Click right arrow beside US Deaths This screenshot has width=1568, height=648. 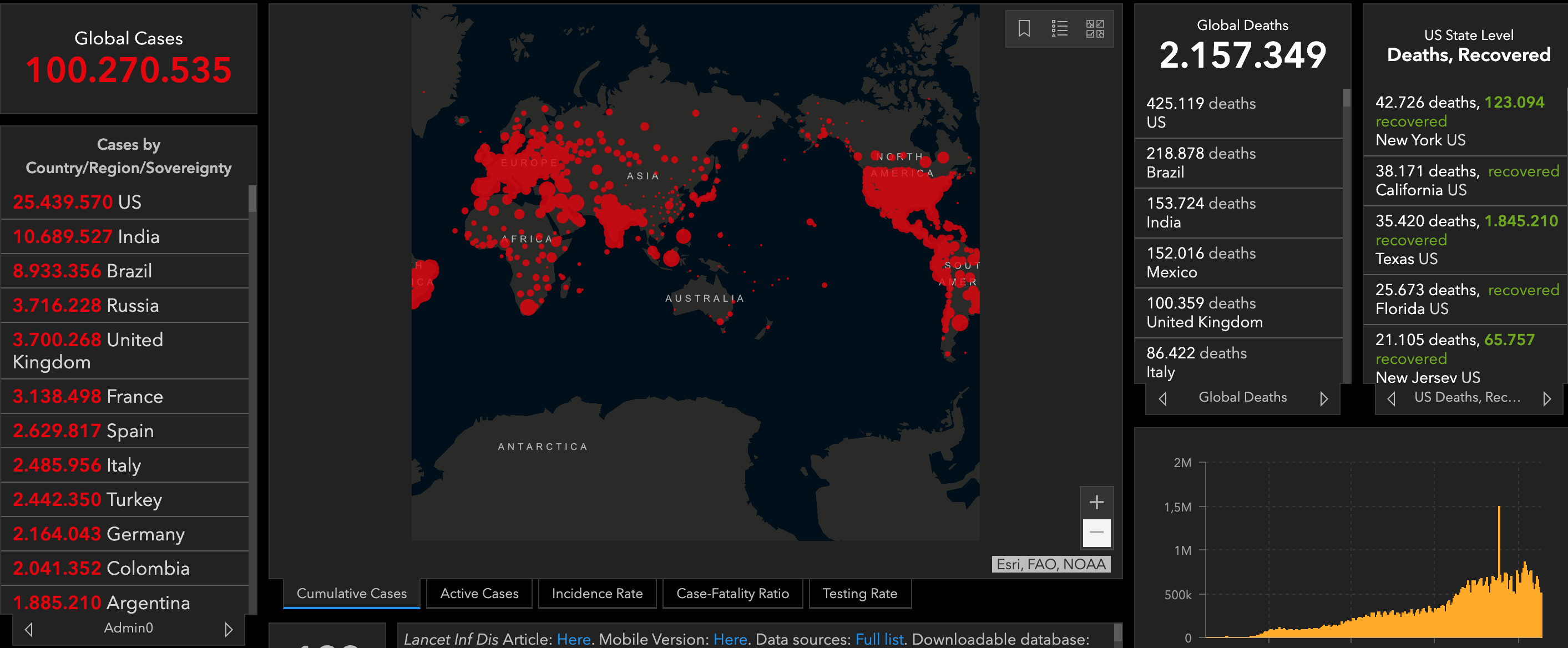pyautogui.click(x=1547, y=398)
